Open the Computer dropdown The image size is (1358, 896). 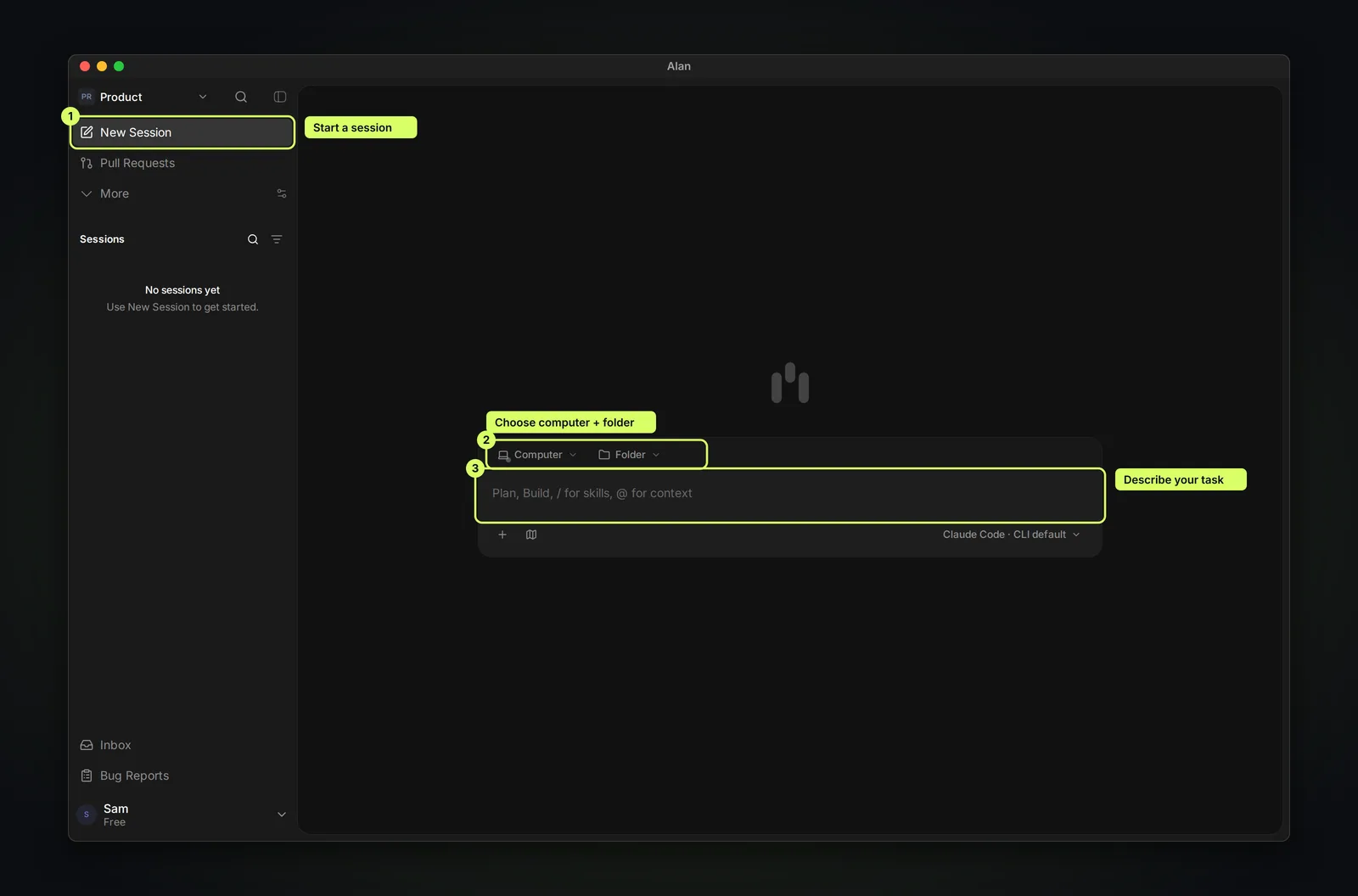tap(537, 455)
